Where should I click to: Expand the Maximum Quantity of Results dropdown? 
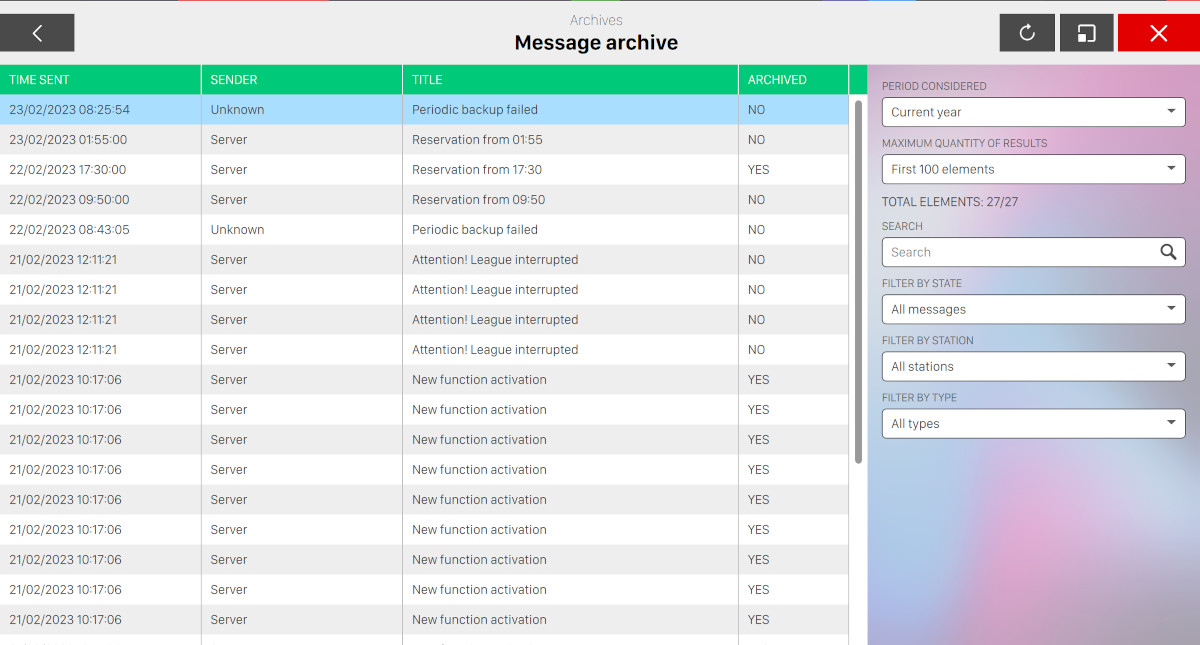1033,169
